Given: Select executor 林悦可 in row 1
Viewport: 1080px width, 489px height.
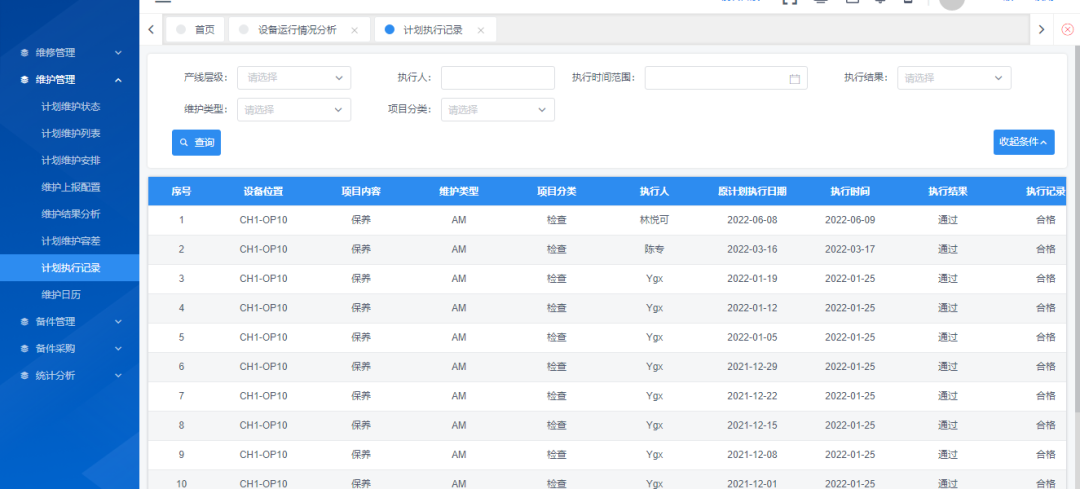Looking at the screenshot, I should click(x=654, y=220).
